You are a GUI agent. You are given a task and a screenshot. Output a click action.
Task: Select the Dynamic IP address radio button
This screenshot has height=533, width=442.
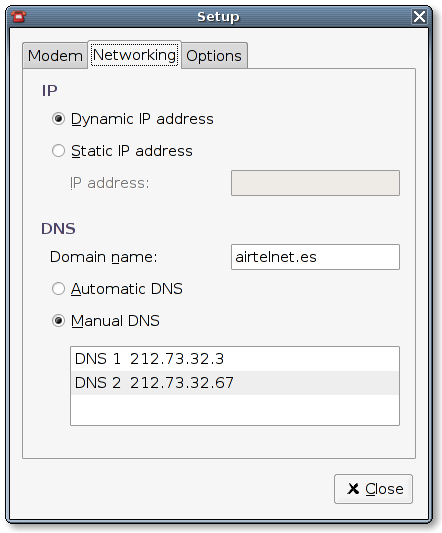[58, 119]
